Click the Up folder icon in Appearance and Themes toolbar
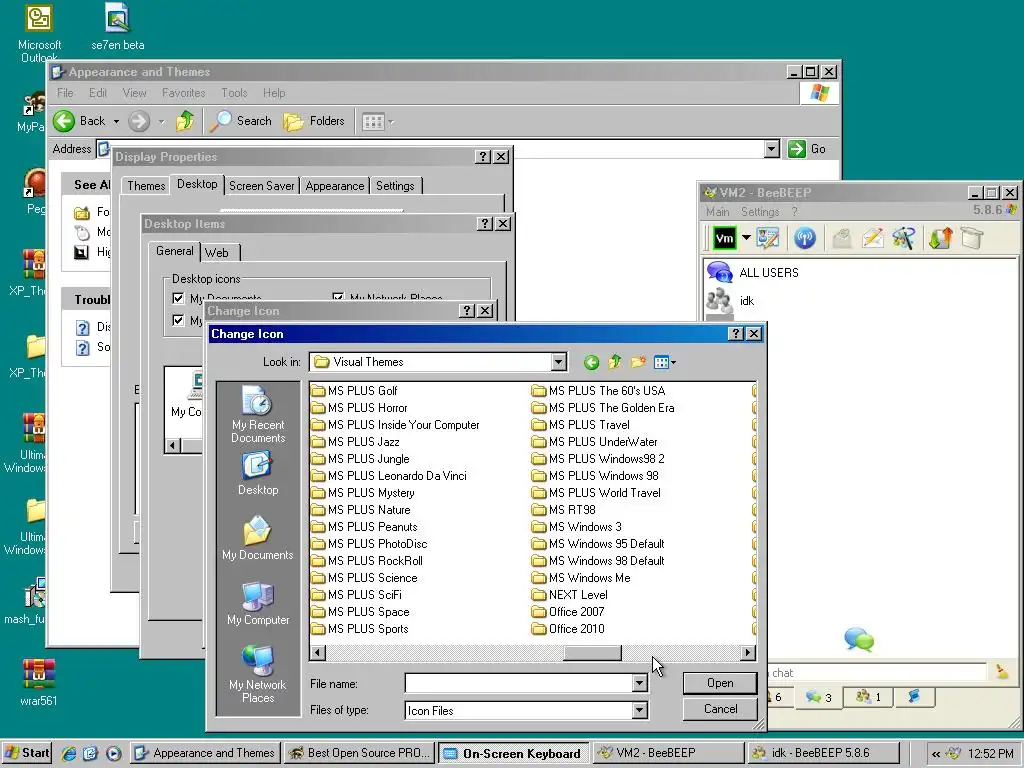 tap(185, 121)
